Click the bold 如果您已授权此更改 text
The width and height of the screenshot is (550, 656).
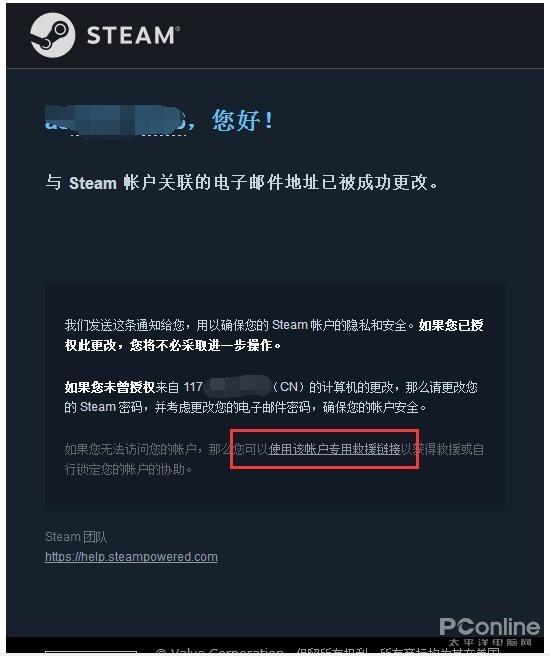click(274, 335)
